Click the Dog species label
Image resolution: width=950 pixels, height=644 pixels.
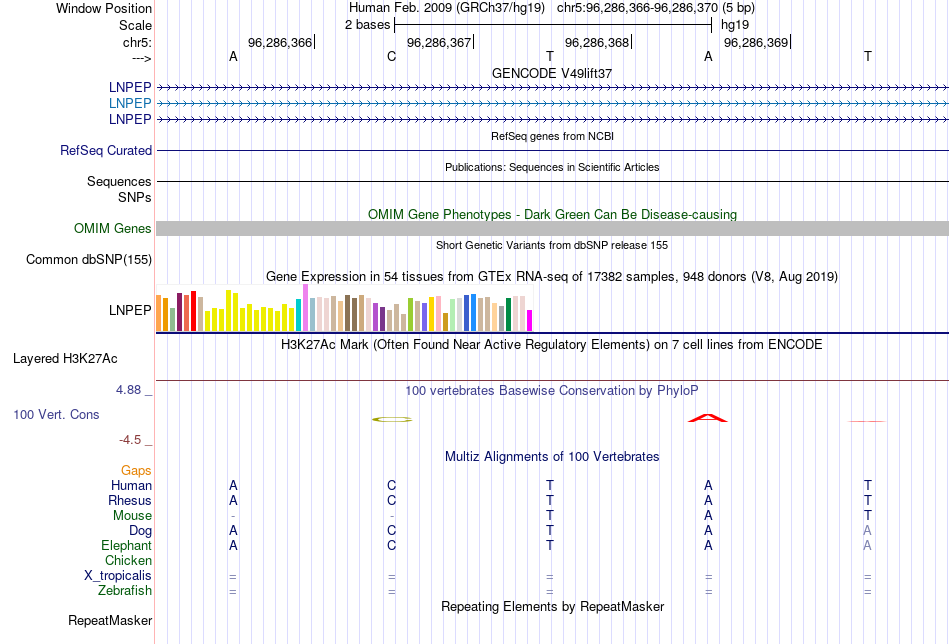pos(141,531)
